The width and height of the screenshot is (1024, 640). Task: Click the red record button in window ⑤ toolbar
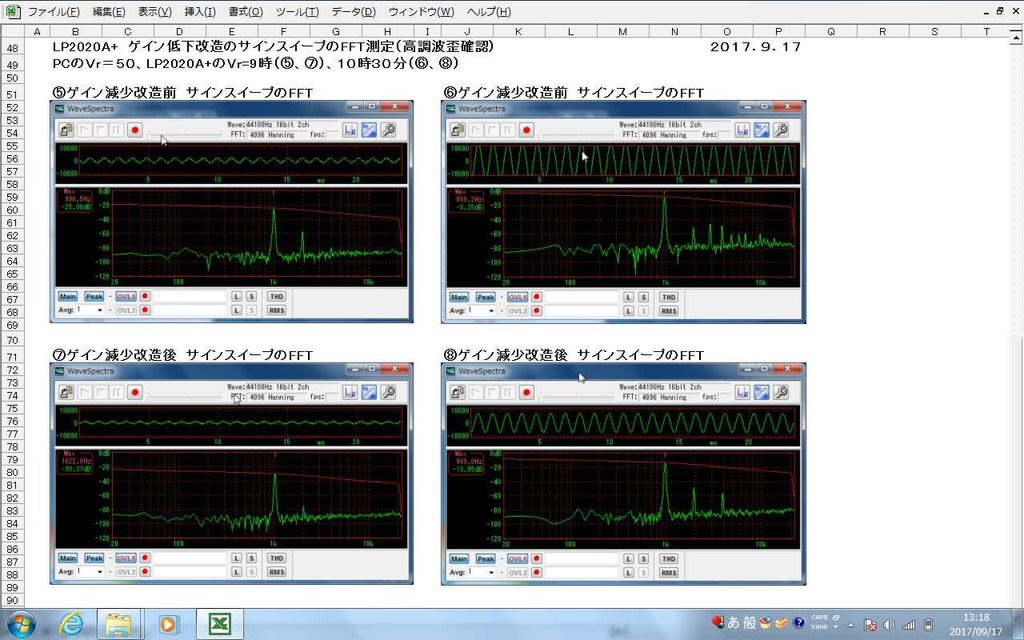[x=135, y=130]
